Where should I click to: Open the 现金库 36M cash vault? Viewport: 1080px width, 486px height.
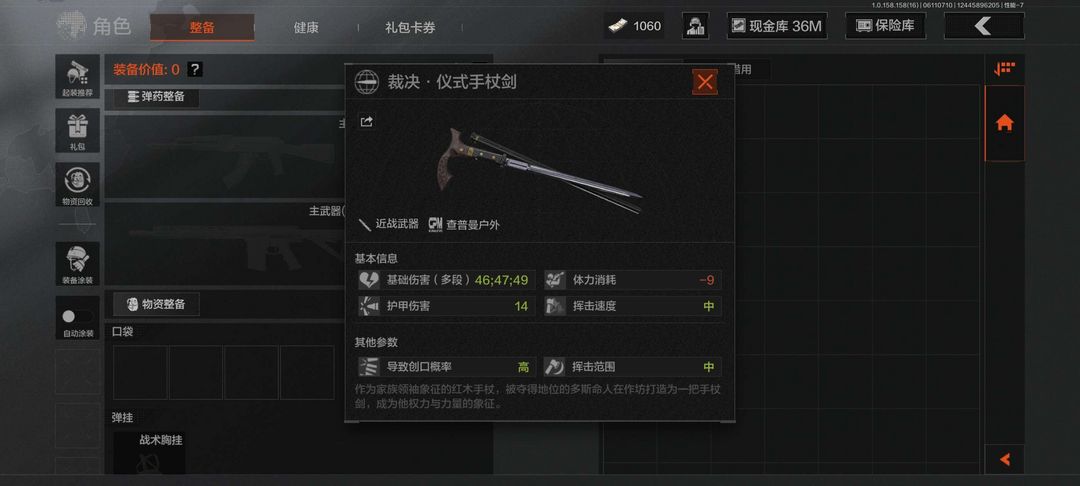click(x=777, y=26)
